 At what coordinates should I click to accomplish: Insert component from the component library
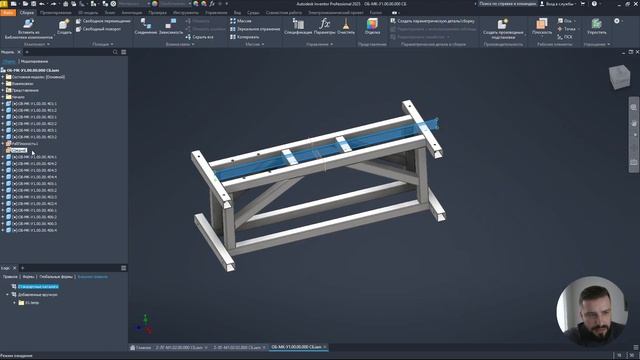pyautogui.click(x=29, y=29)
